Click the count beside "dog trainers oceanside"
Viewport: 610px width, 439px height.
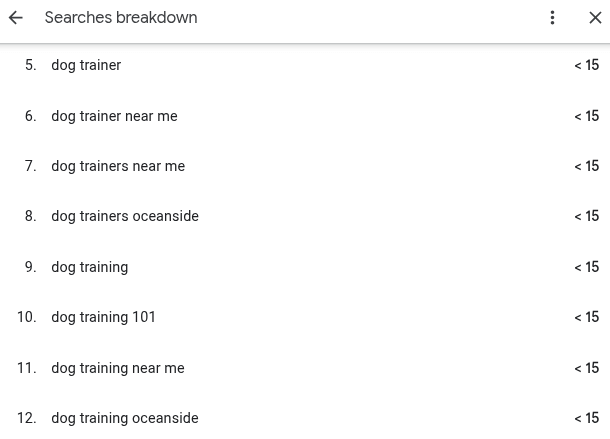click(x=586, y=216)
